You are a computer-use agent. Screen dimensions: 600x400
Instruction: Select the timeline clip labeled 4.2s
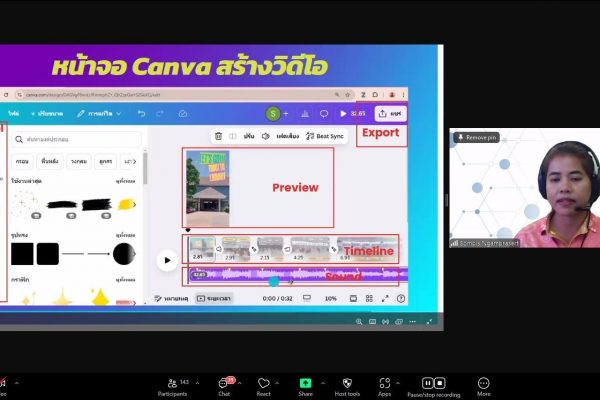tap(310, 249)
